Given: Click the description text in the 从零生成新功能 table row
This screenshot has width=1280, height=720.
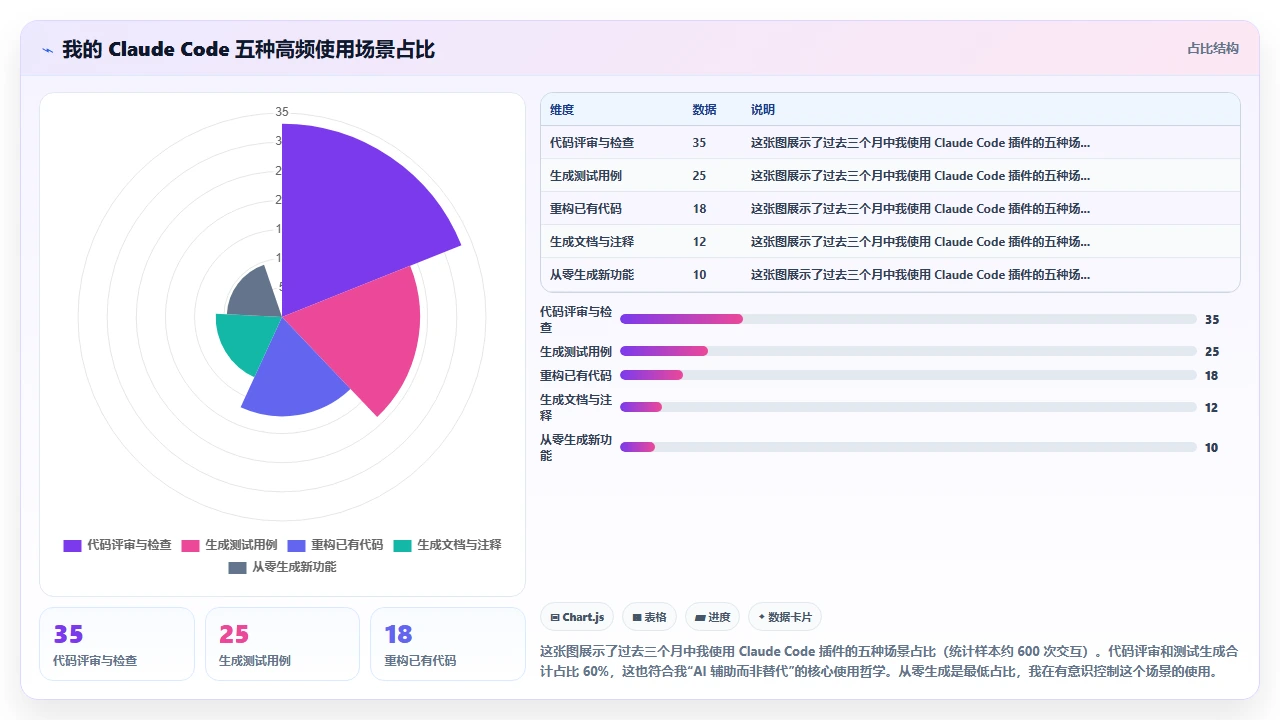Looking at the screenshot, I should (x=920, y=275).
